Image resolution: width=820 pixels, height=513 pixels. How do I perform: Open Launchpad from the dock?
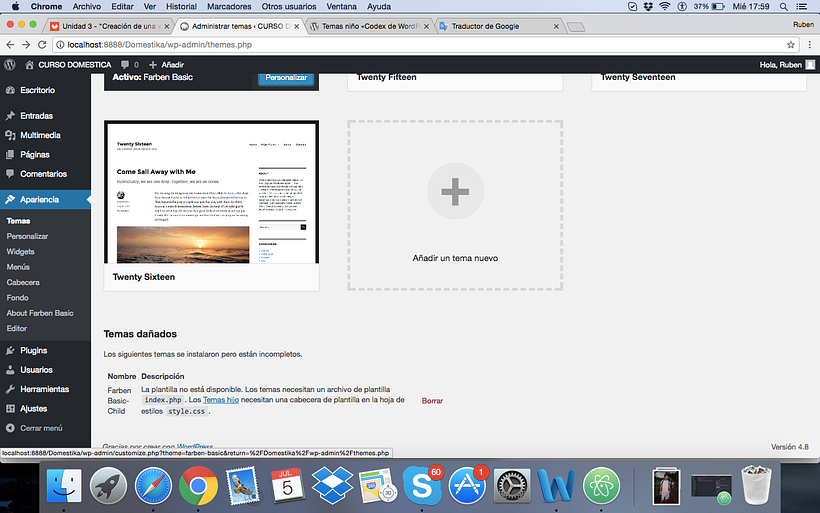point(108,486)
